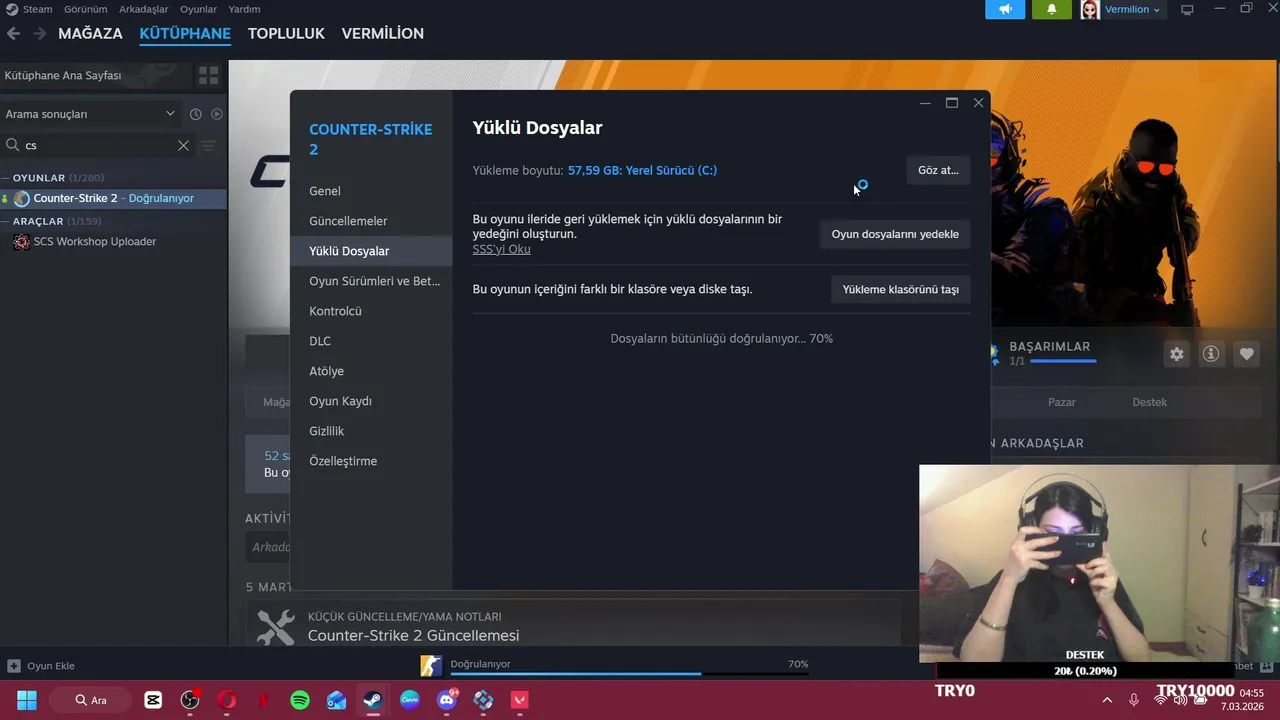Select Atölye in properties sidebar

tap(371, 371)
